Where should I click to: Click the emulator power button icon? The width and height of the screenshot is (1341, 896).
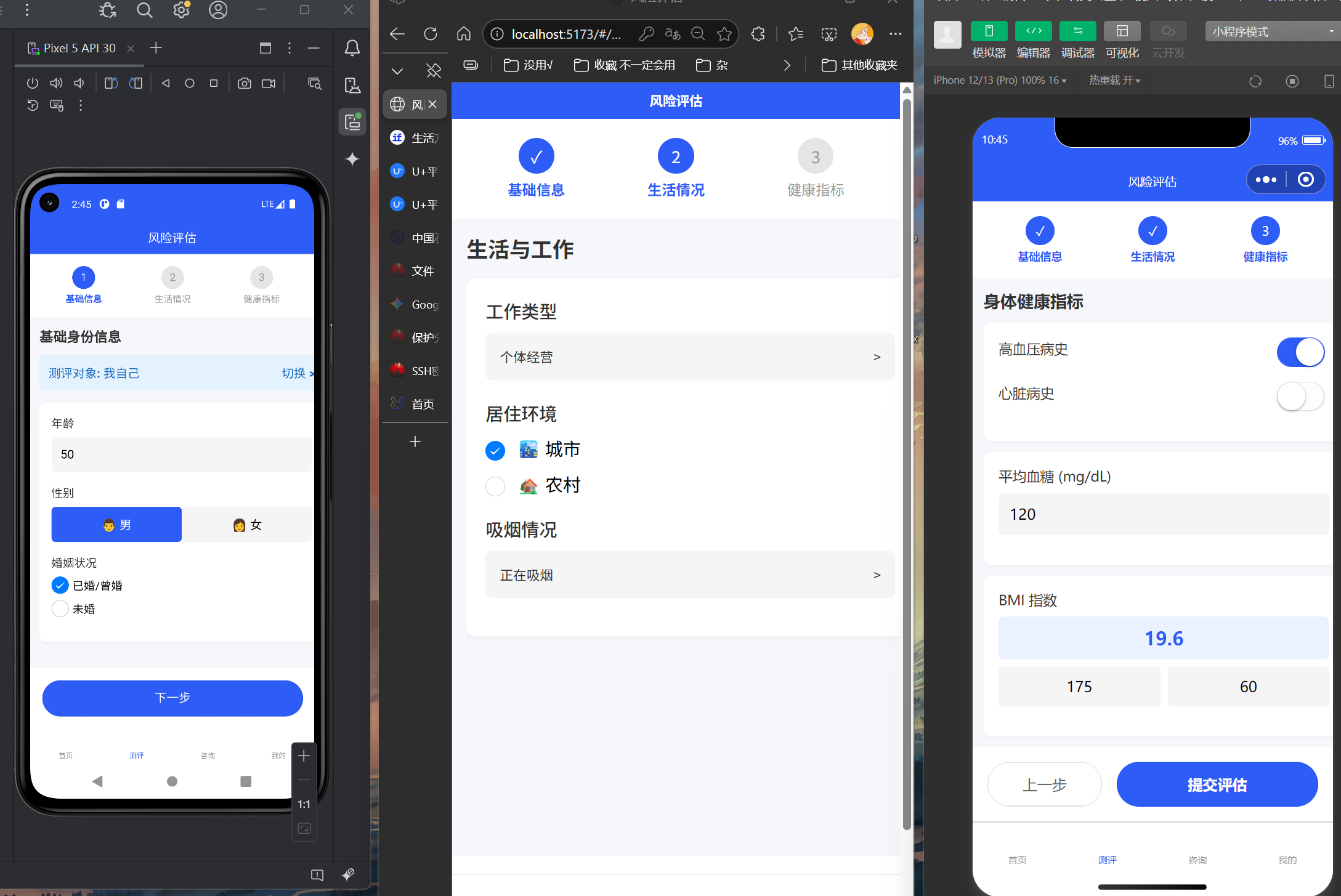pyautogui.click(x=33, y=83)
